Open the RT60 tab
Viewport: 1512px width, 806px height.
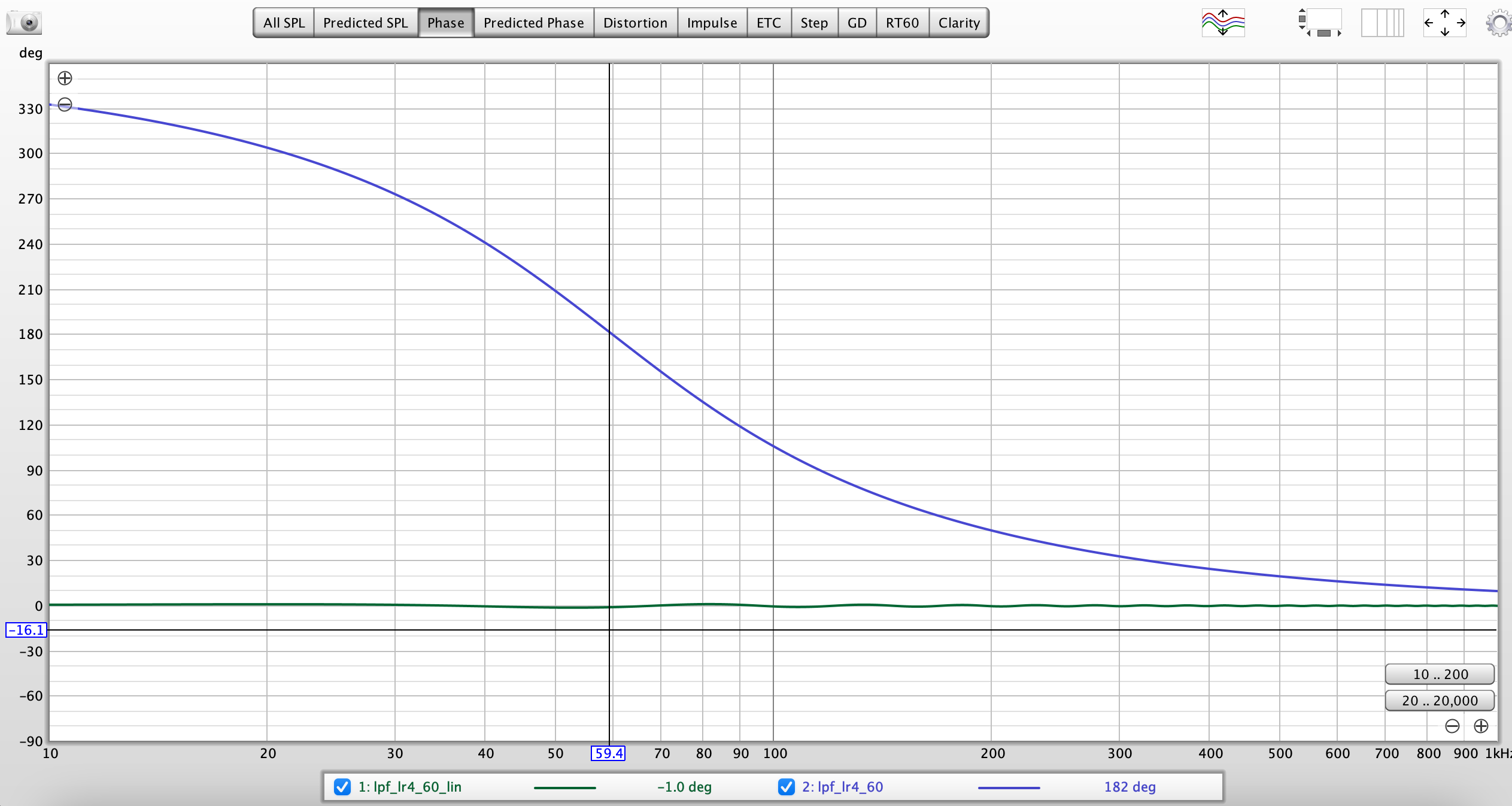click(x=902, y=23)
